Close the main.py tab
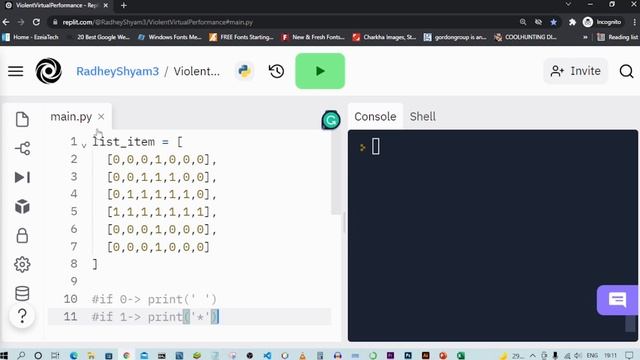The height and width of the screenshot is (360, 640). [101, 117]
